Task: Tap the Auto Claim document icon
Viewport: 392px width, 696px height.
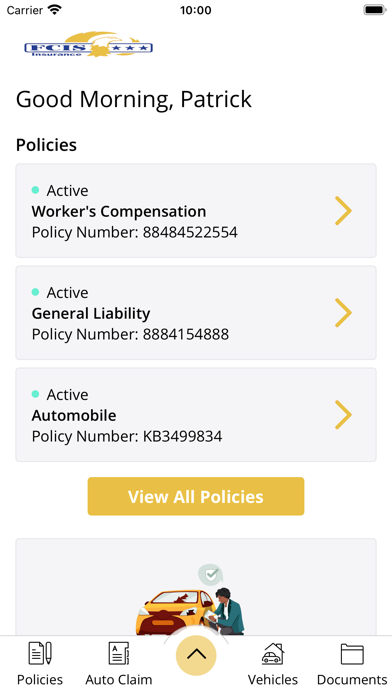Action: [119, 653]
